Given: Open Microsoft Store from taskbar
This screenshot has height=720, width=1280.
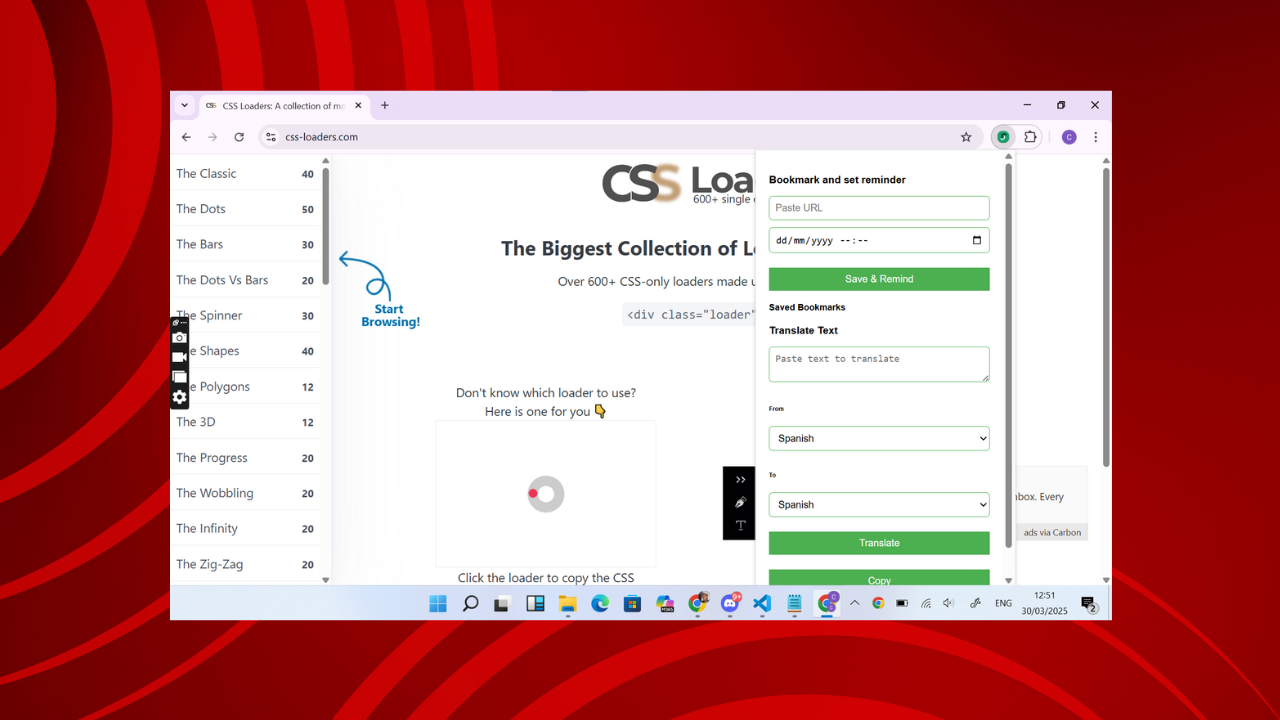Looking at the screenshot, I should (x=632, y=603).
